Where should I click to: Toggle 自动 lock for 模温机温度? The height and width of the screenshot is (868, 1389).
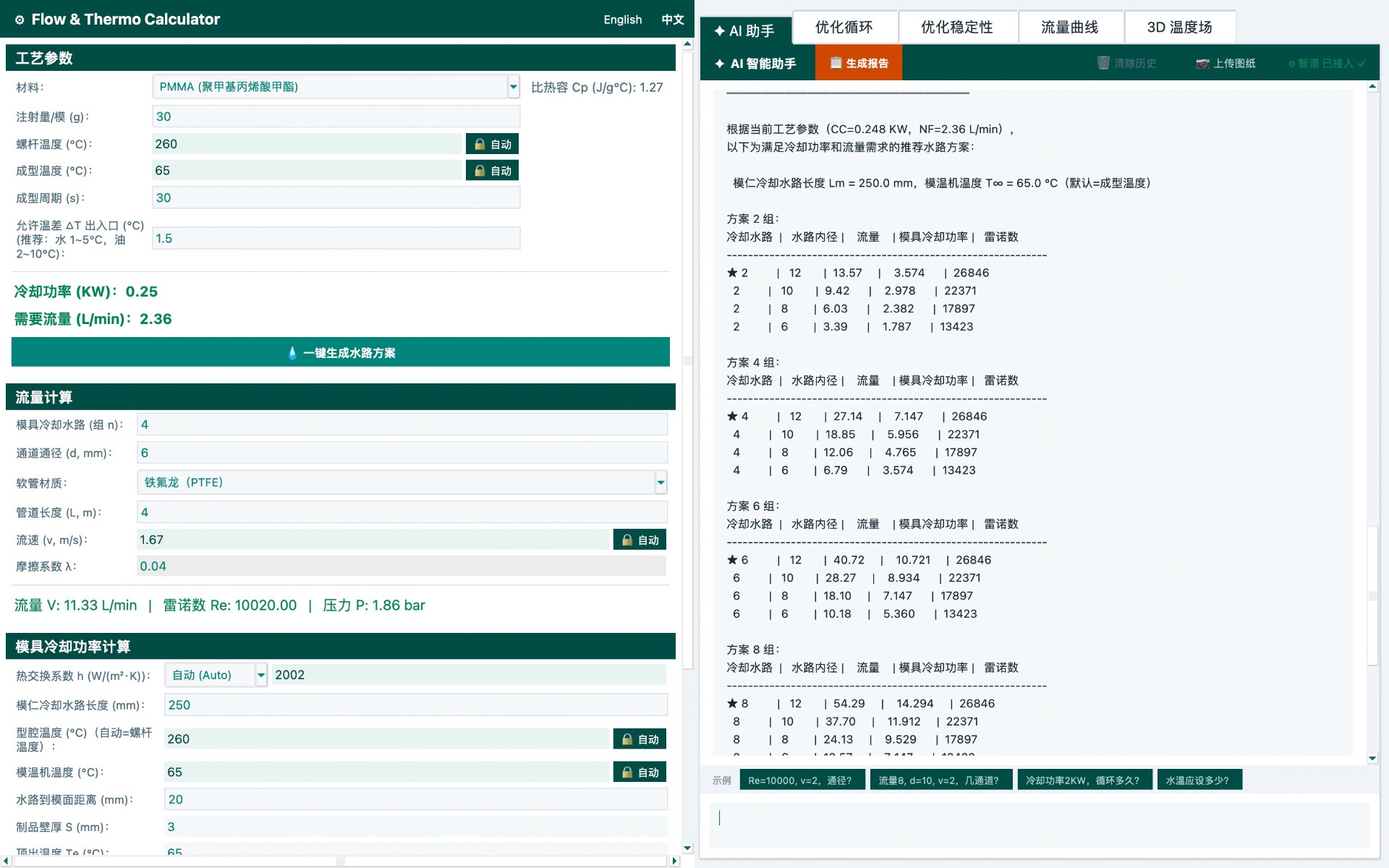[640, 772]
